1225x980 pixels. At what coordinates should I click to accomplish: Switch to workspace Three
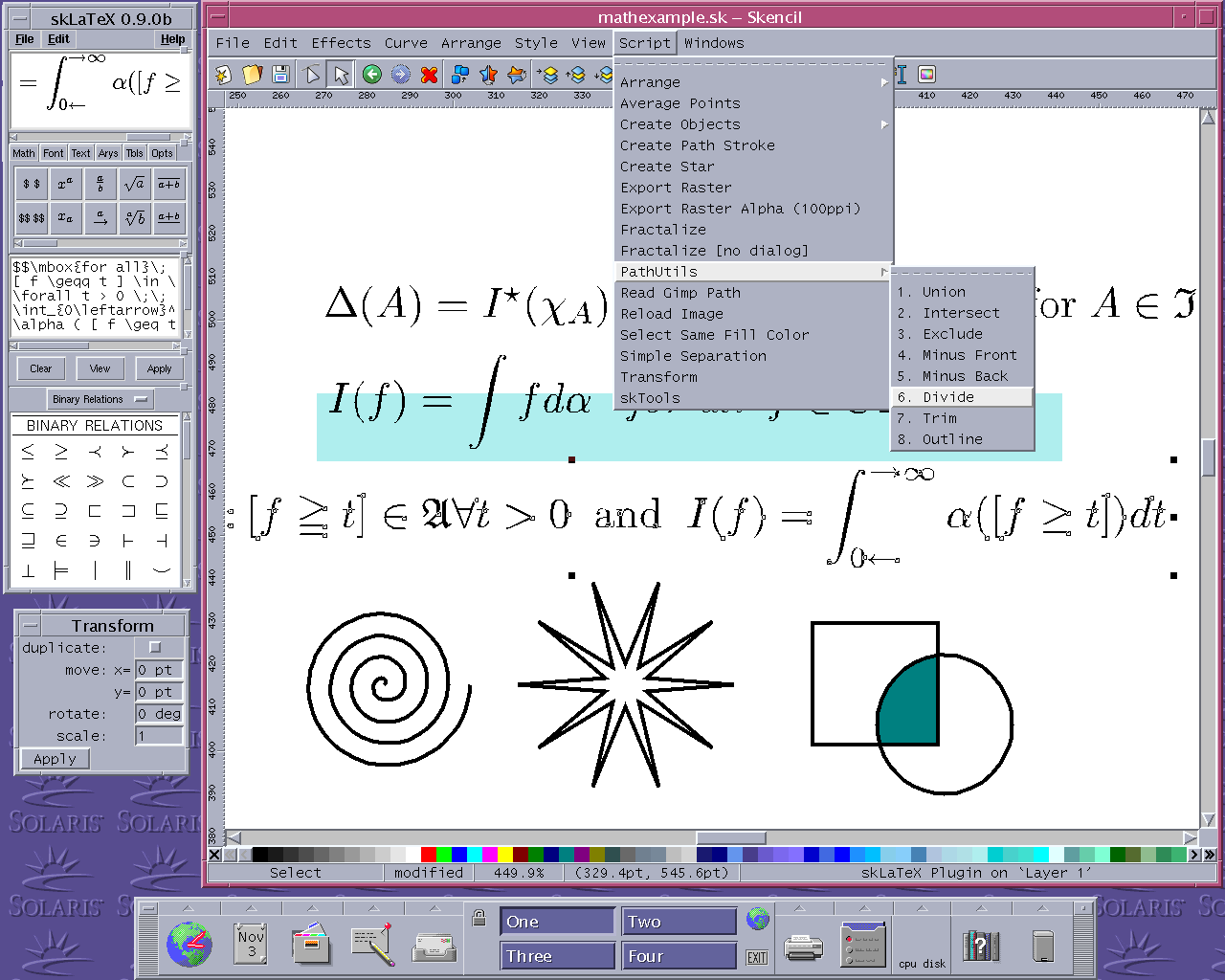coord(557,956)
